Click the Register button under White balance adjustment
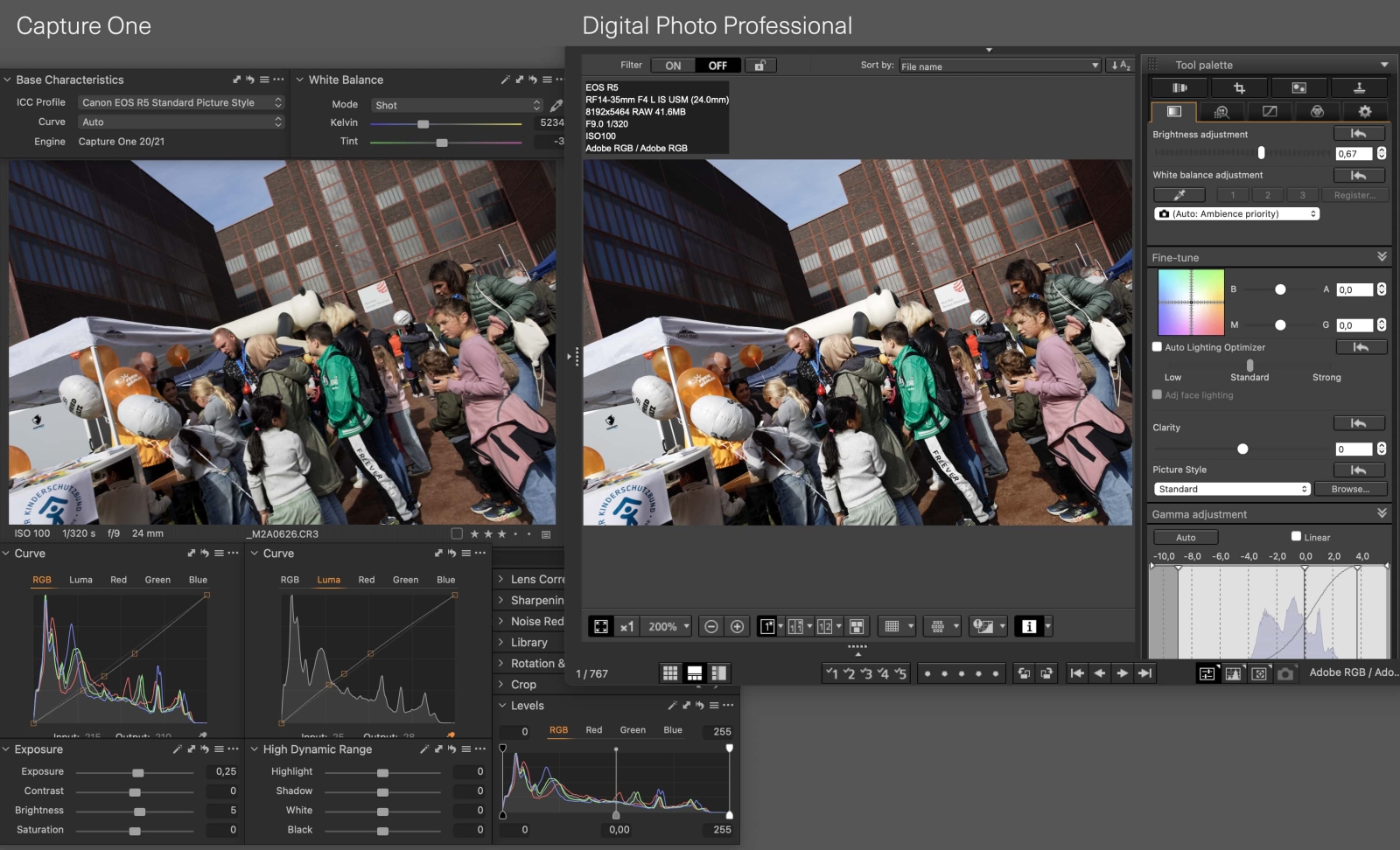Image resolution: width=1400 pixels, height=850 pixels. point(1354,195)
